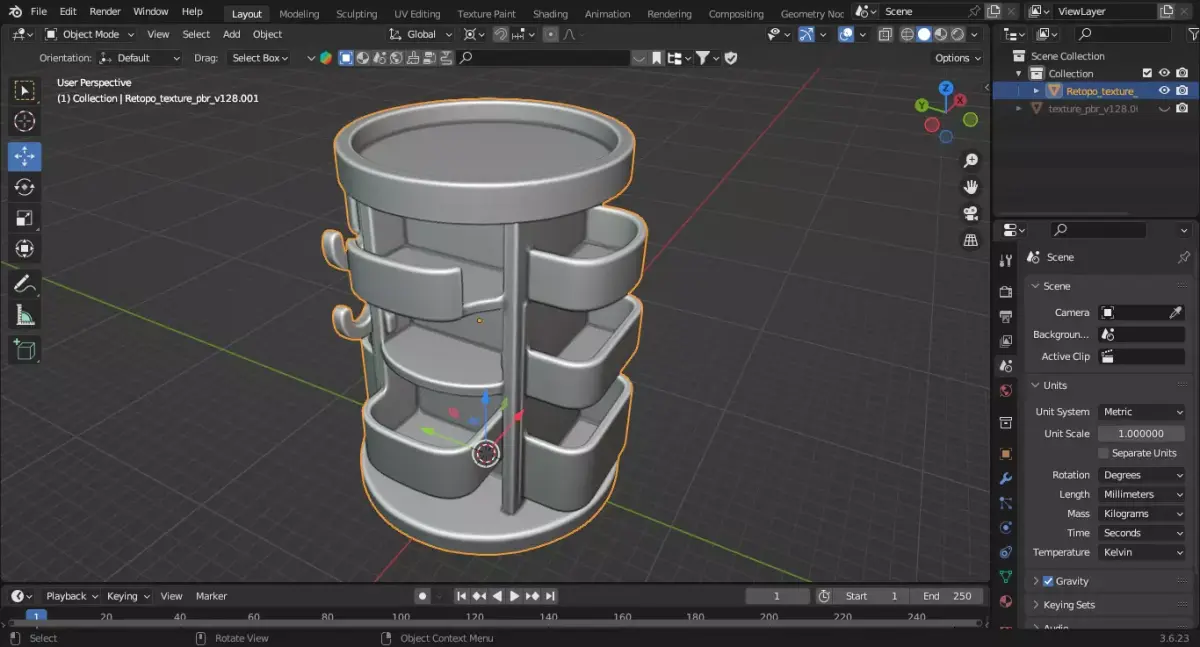The height and width of the screenshot is (647, 1200).
Task: Open the Length Millimeters dropdown
Action: pos(1142,494)
